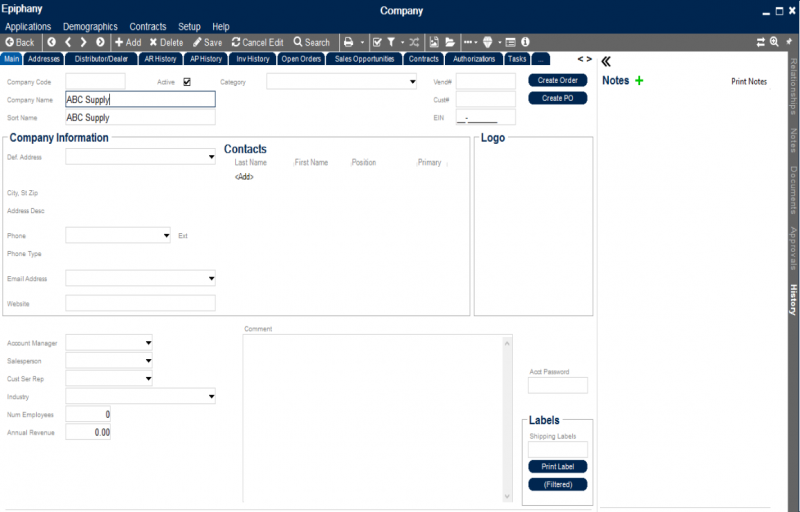Click Delete in the toolbar
Image resolution: width=800 pixels, height=512 pixels.
166,42
